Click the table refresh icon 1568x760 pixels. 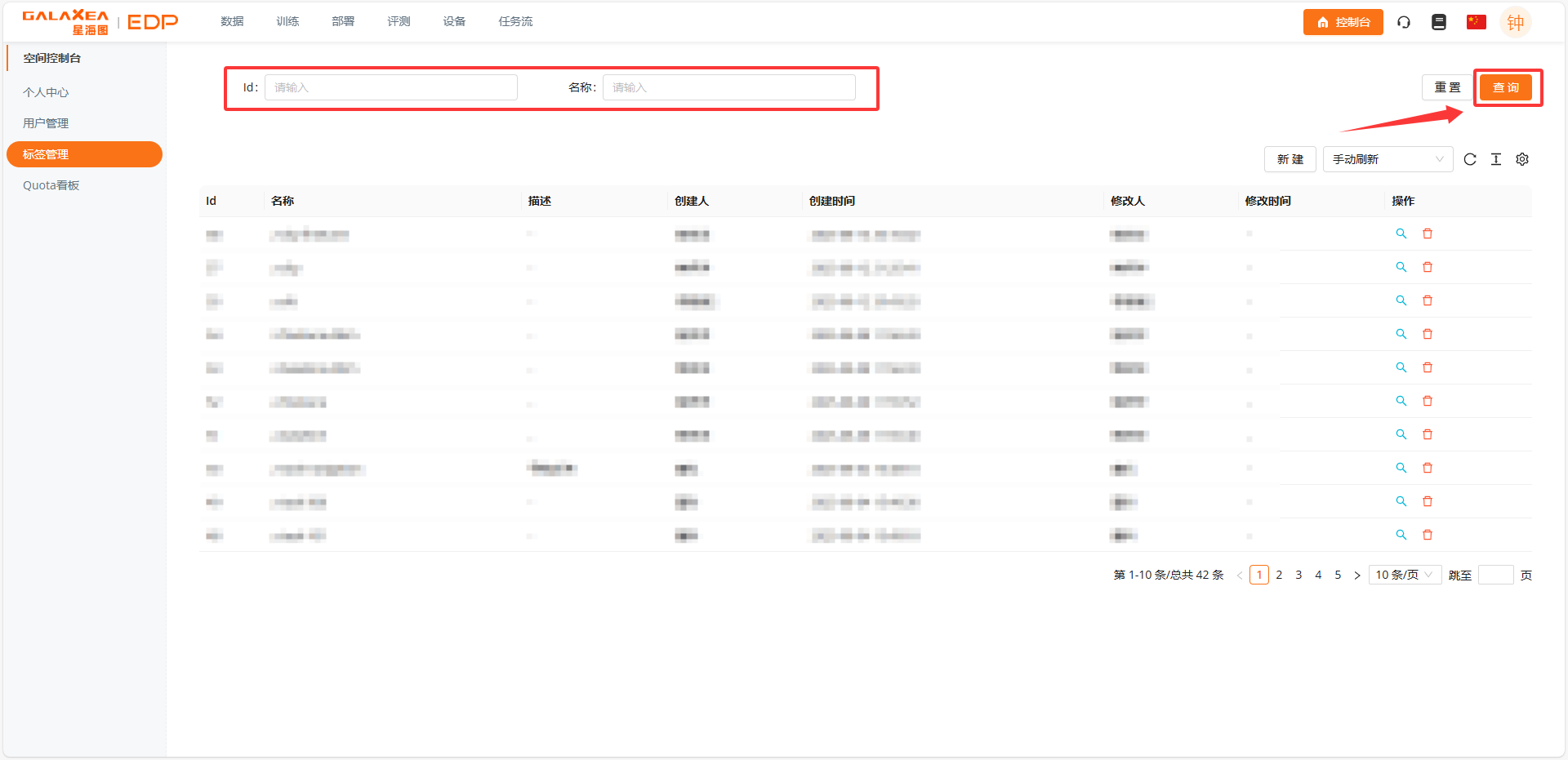coord(1470,159)
